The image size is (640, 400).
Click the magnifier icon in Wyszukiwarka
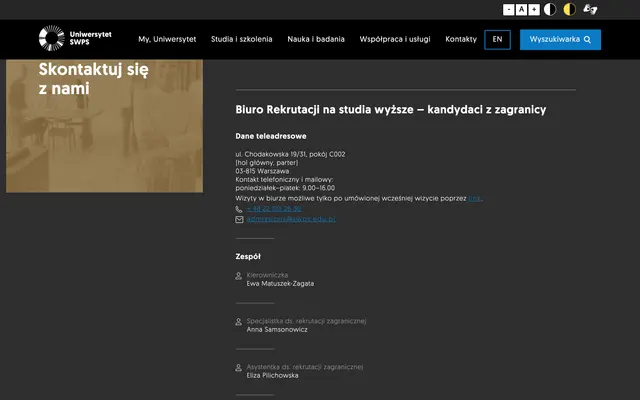587,40
